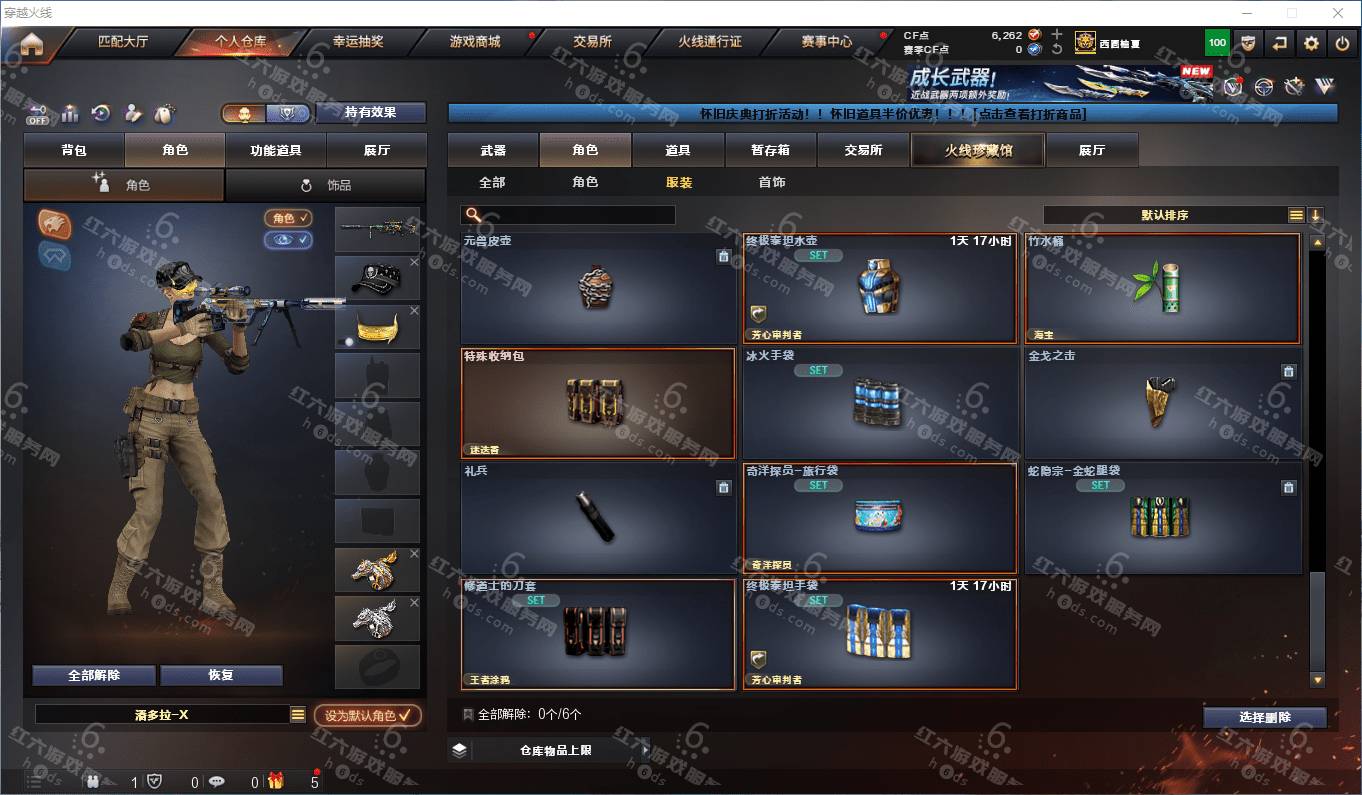Click the return arrow icon in top bar
This screenshot has height=795, width=1362.
[x=1279, y=43]
